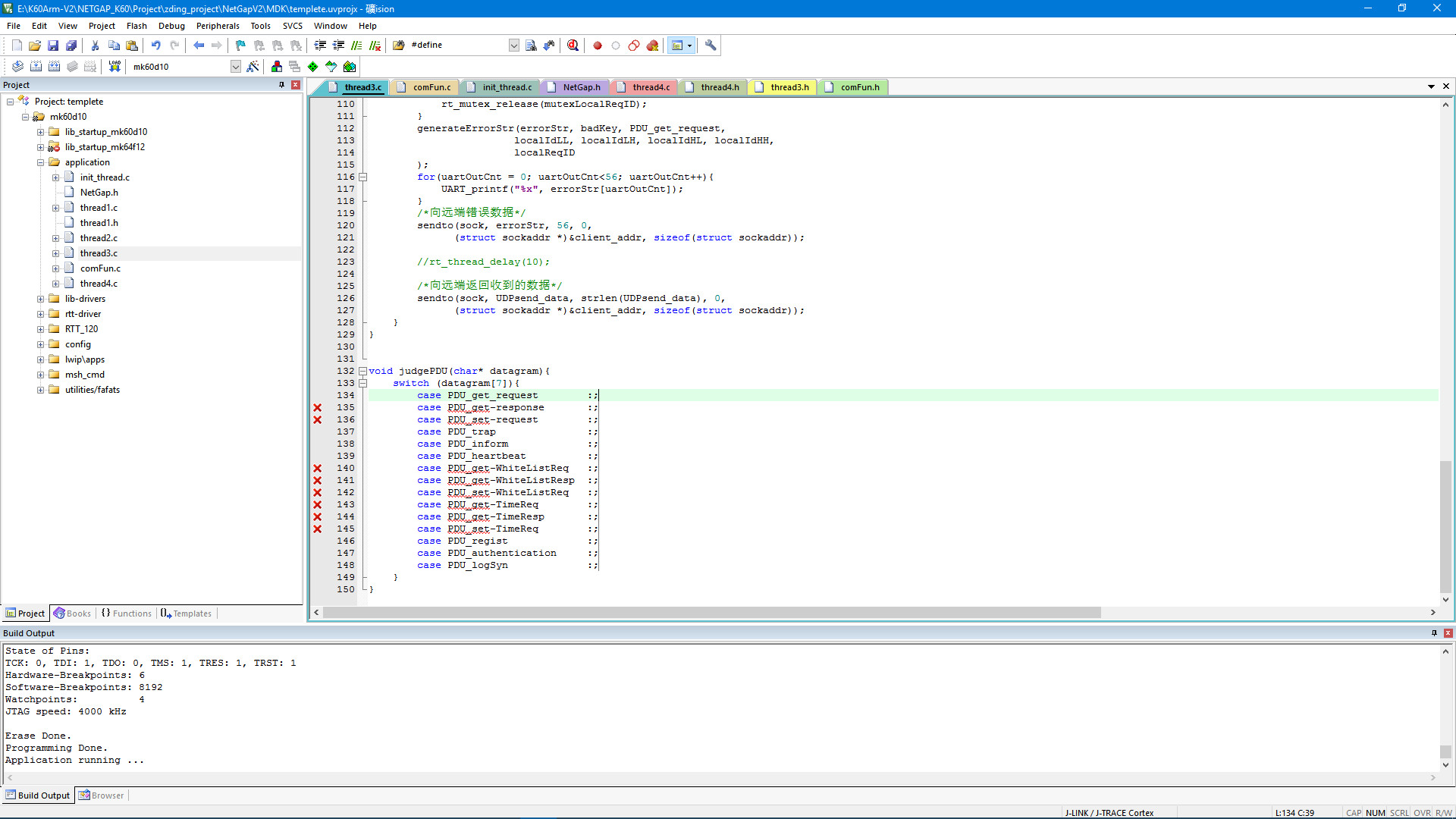Screen dimensions: 1456x819
Task: Click the Save All icon
Action: pyautogui.click(x=71, y=45)
